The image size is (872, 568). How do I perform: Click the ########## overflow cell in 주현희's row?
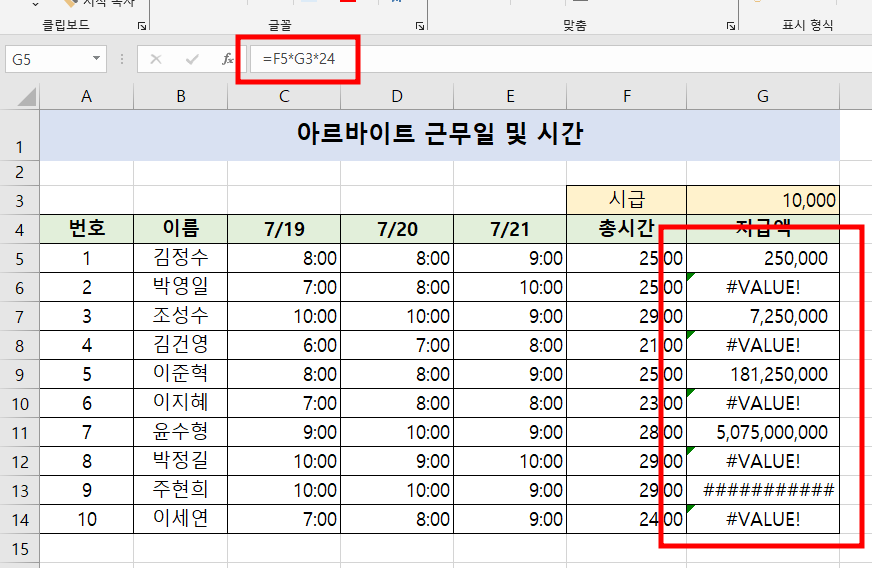(763, 491)
